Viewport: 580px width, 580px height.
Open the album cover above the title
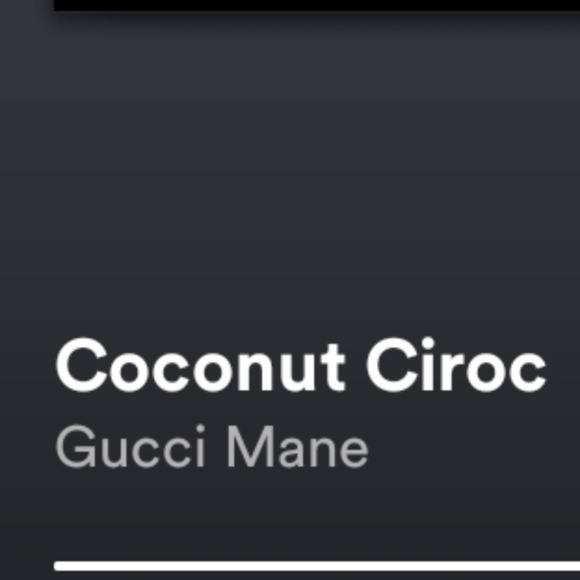click(x=317, y=5)
